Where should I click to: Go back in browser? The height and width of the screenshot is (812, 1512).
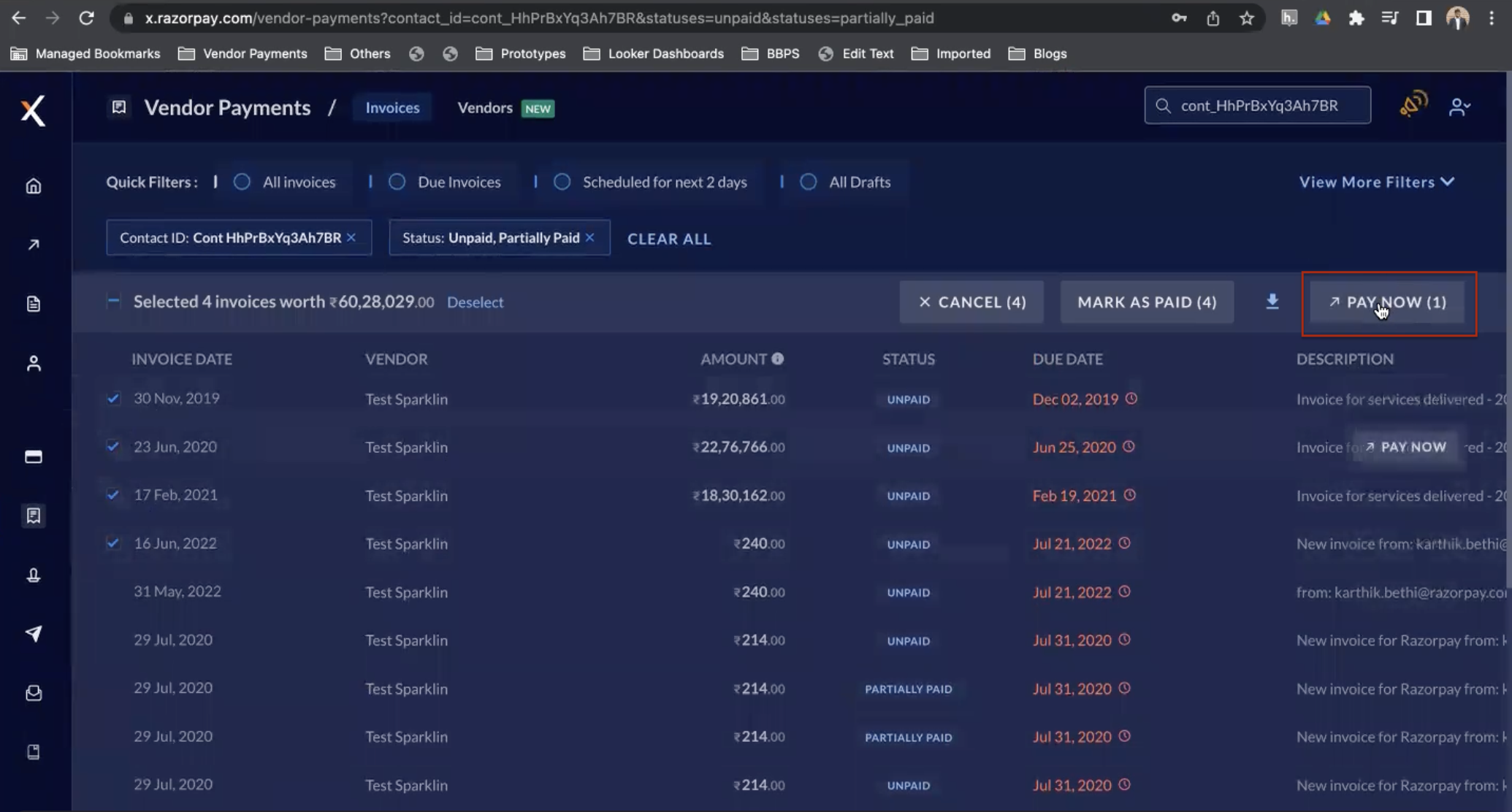(x=18, y=18)
